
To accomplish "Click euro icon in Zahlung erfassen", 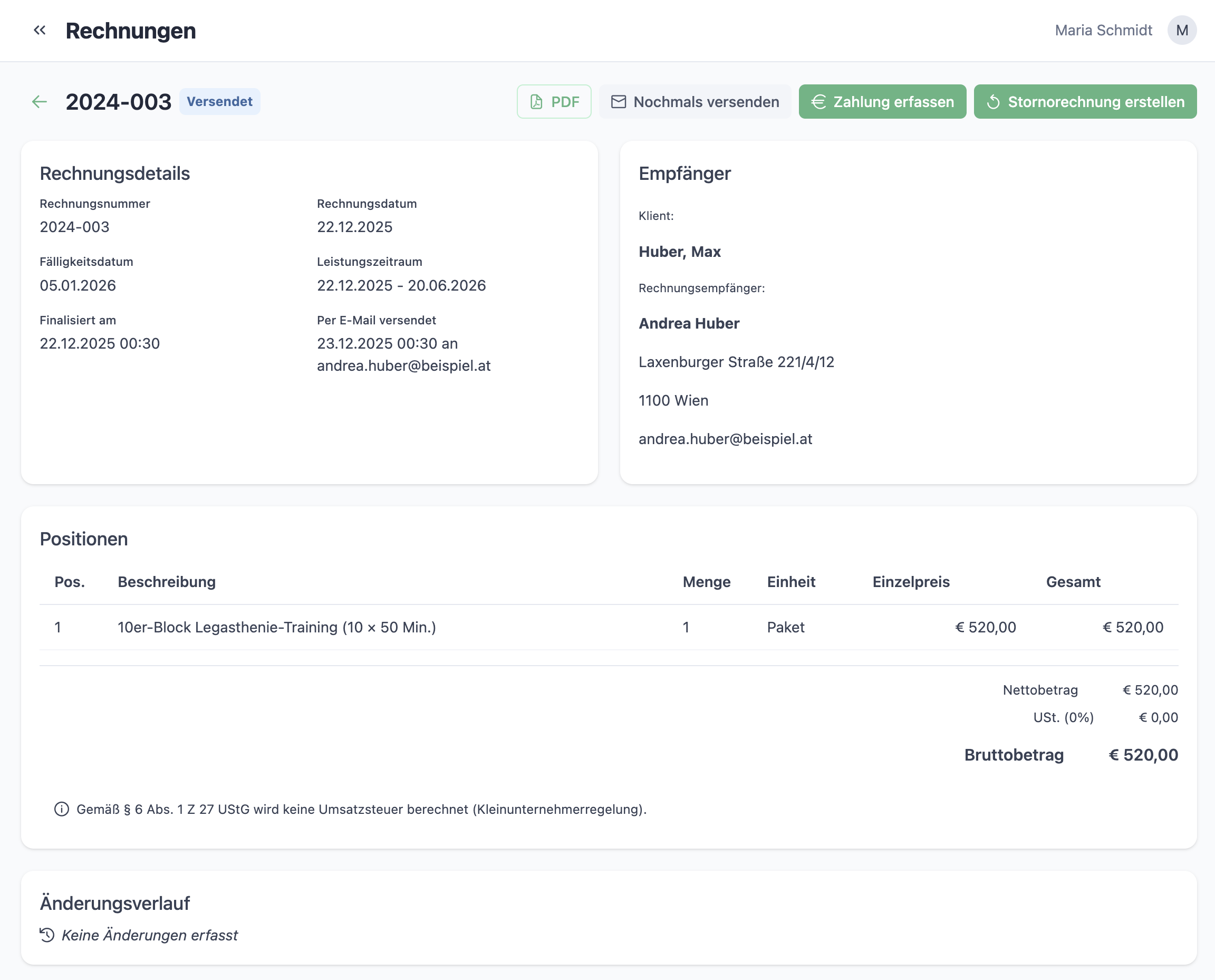I will pyautogui.click(x=818, y=102).
